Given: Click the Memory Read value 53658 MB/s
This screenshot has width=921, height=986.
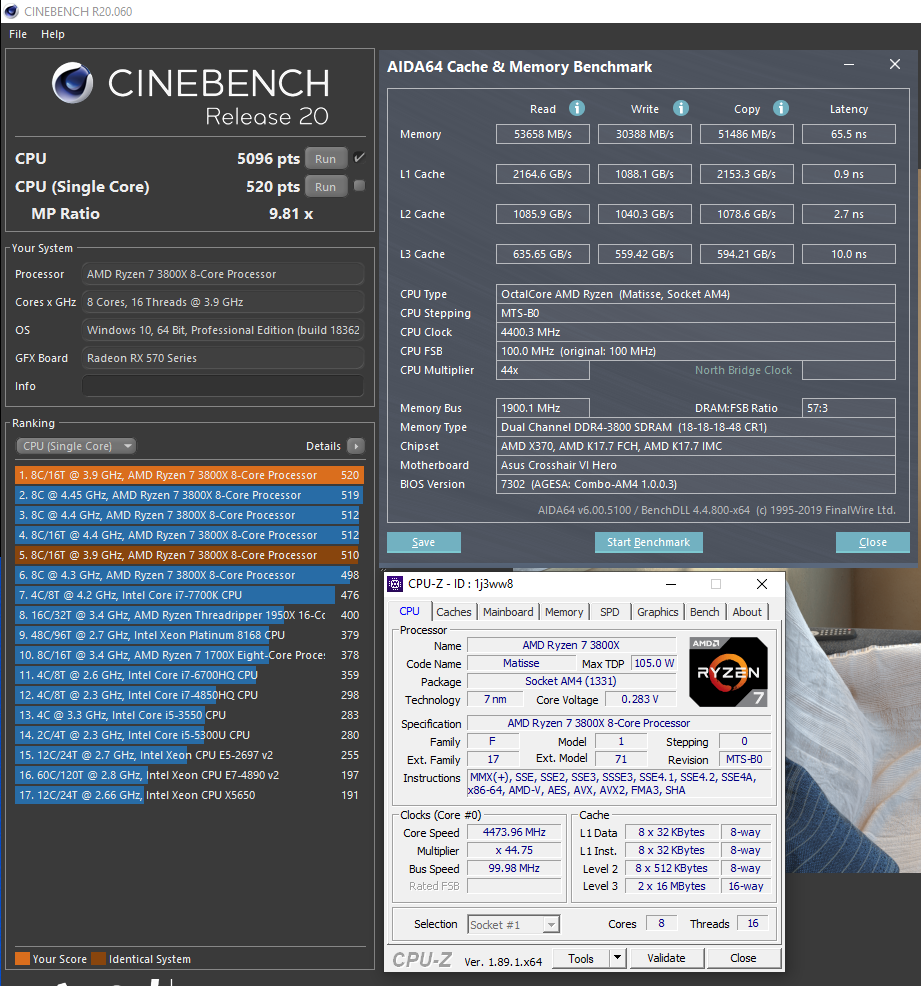Looking at the screenshot, I should pos(543,134).
